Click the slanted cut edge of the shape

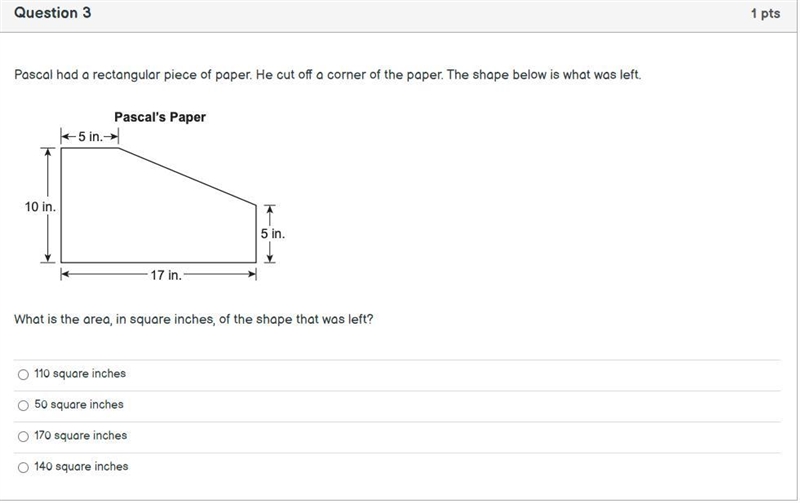187,177
